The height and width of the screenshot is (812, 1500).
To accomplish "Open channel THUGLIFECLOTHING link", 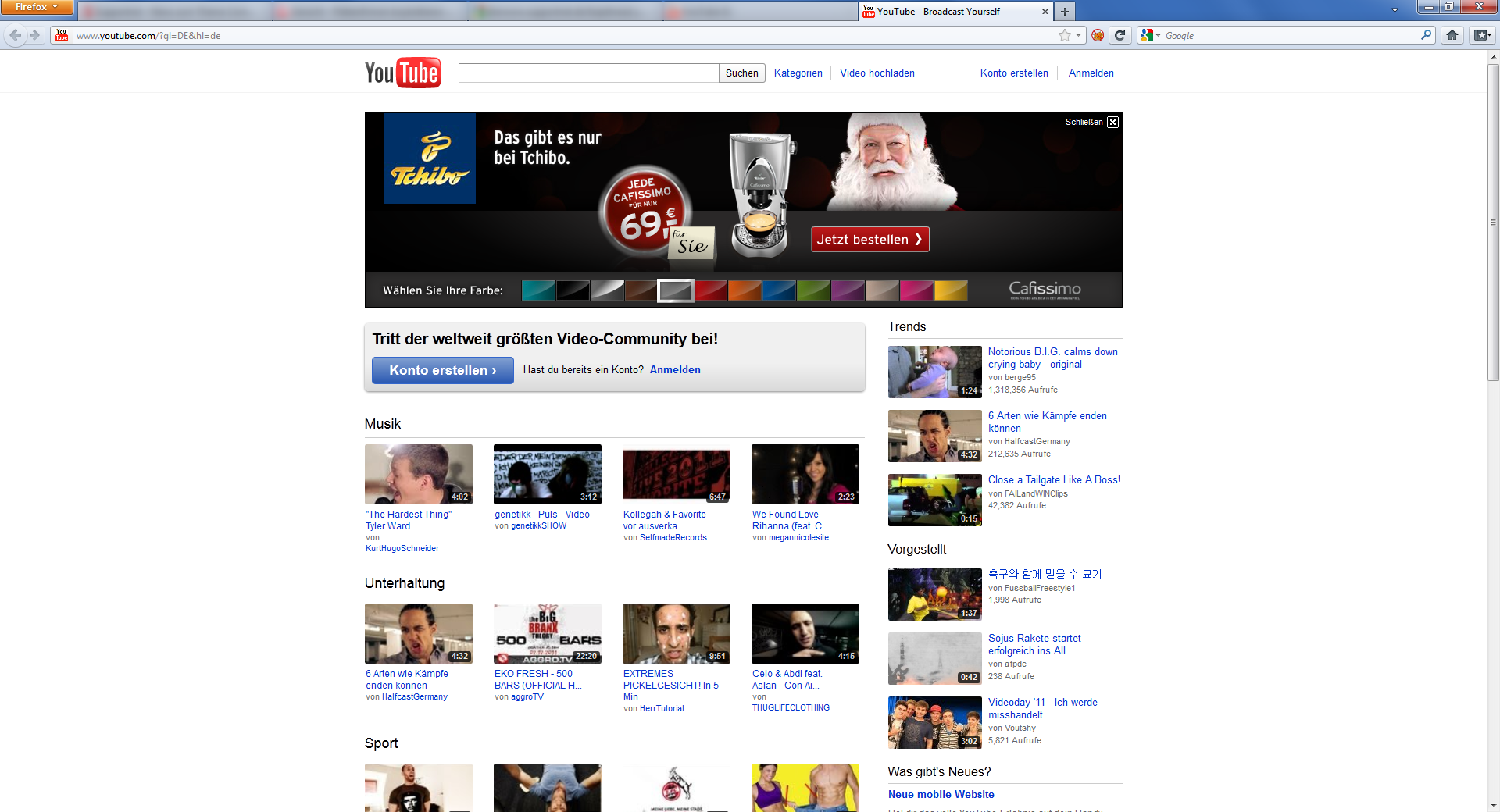I will [x=791, y=708].
